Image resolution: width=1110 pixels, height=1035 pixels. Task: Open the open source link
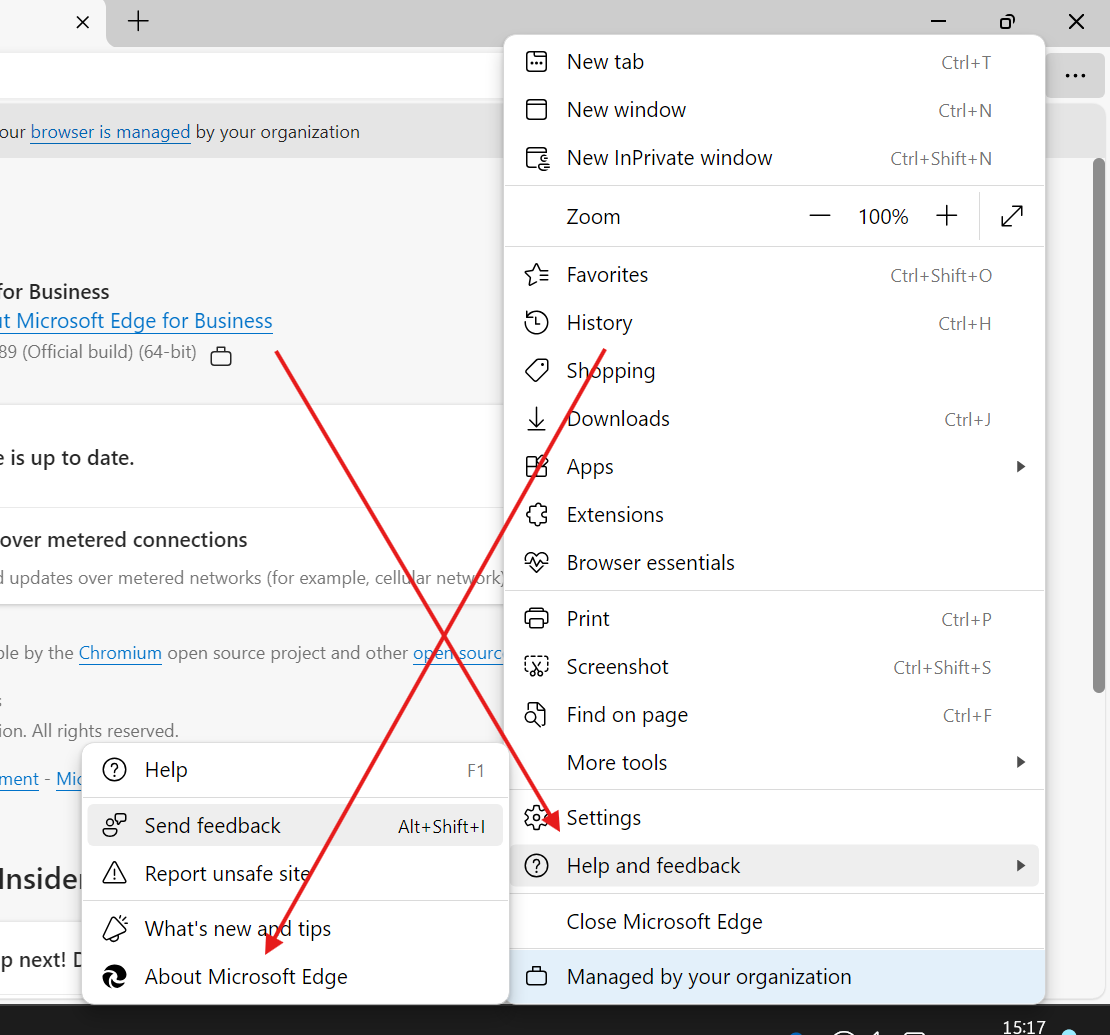pyautogui.click(x=458, y=653)
